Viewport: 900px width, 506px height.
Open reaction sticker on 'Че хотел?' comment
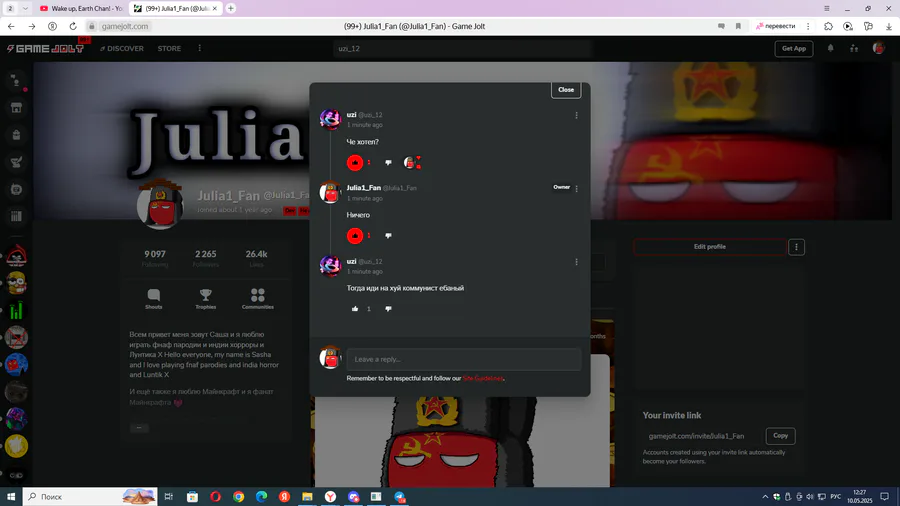click(x=412, y=162)
